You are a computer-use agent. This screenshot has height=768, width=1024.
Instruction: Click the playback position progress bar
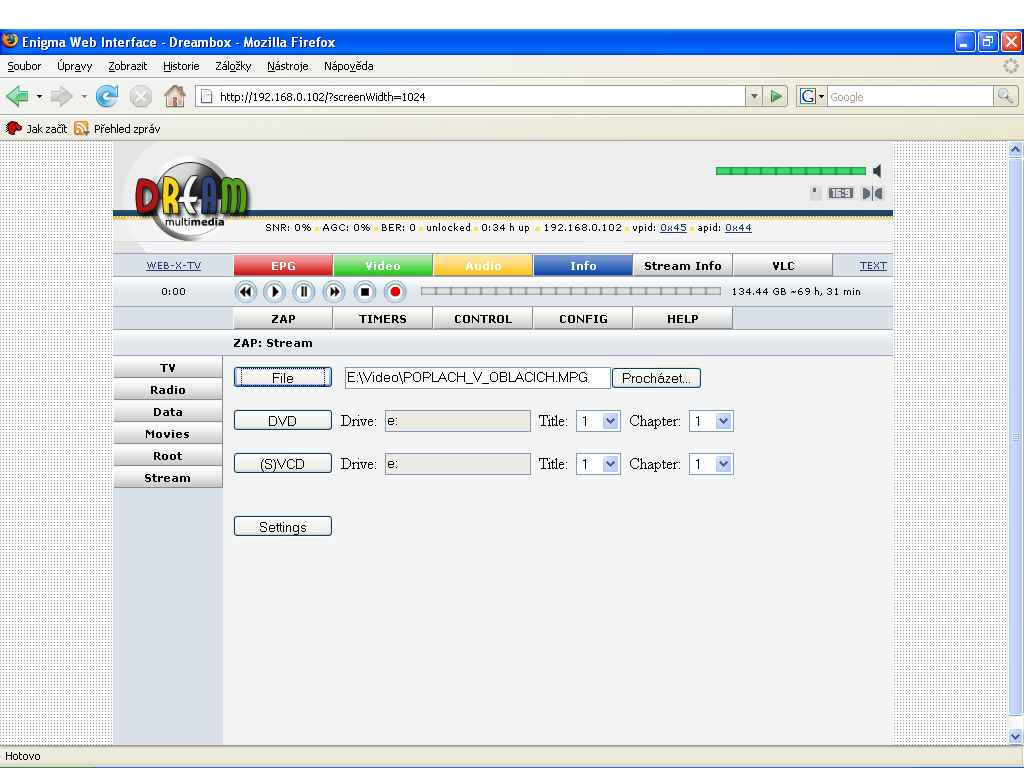coord(571,291)
